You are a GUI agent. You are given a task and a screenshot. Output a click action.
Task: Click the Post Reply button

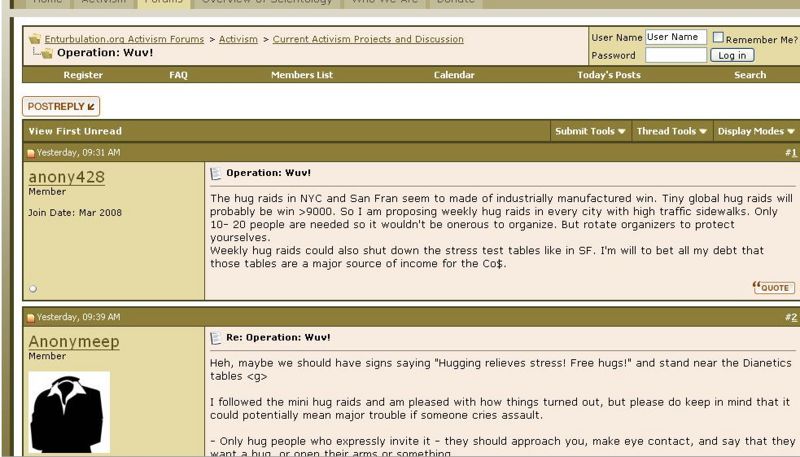(x=61, y=106)
